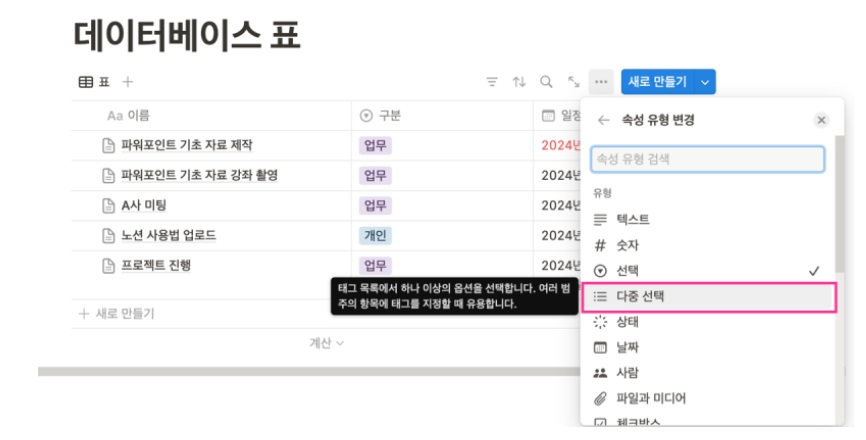Click the property type panel scrollbar
866x440 pixels.
[839, 204]
